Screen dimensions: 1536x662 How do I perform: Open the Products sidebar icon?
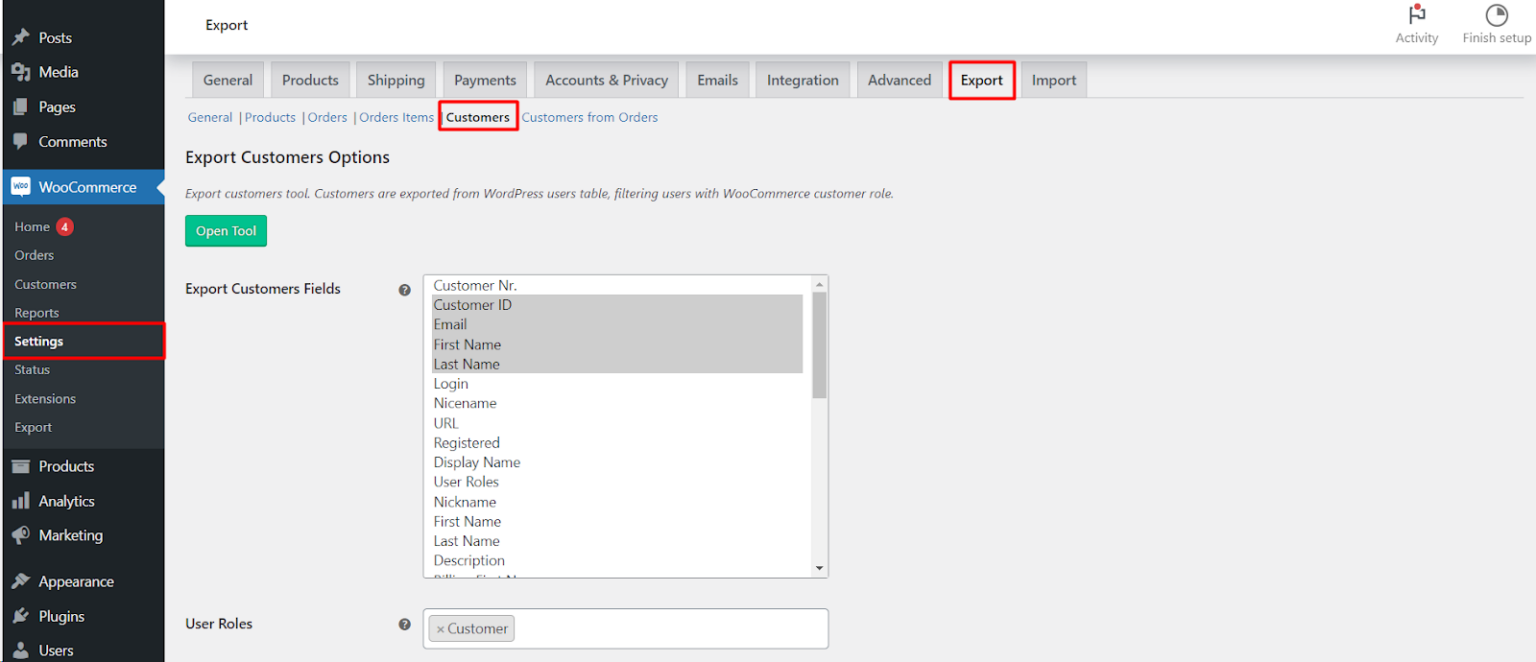click(x=20, y=465)
